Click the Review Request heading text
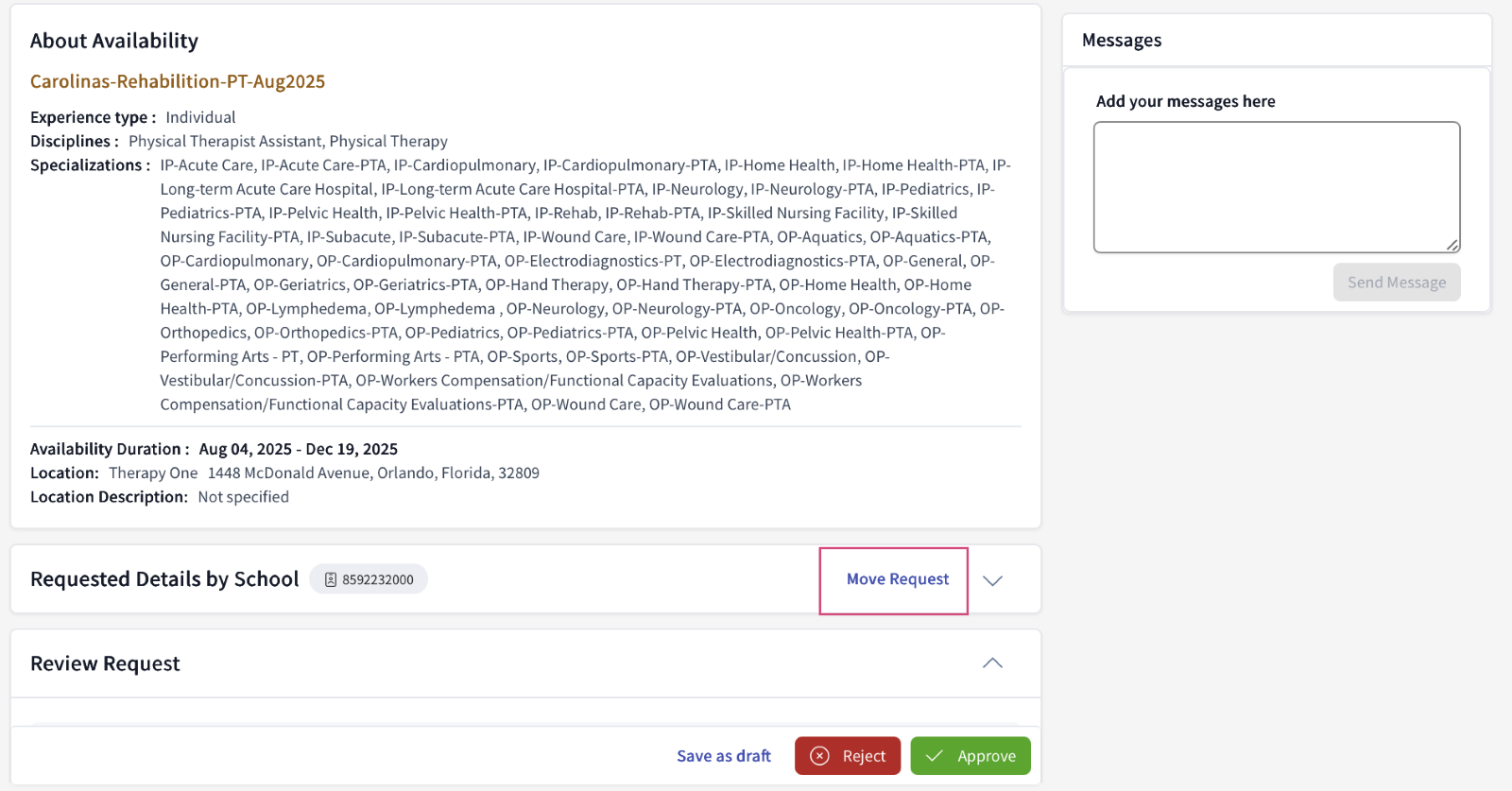 pos(105,663)
